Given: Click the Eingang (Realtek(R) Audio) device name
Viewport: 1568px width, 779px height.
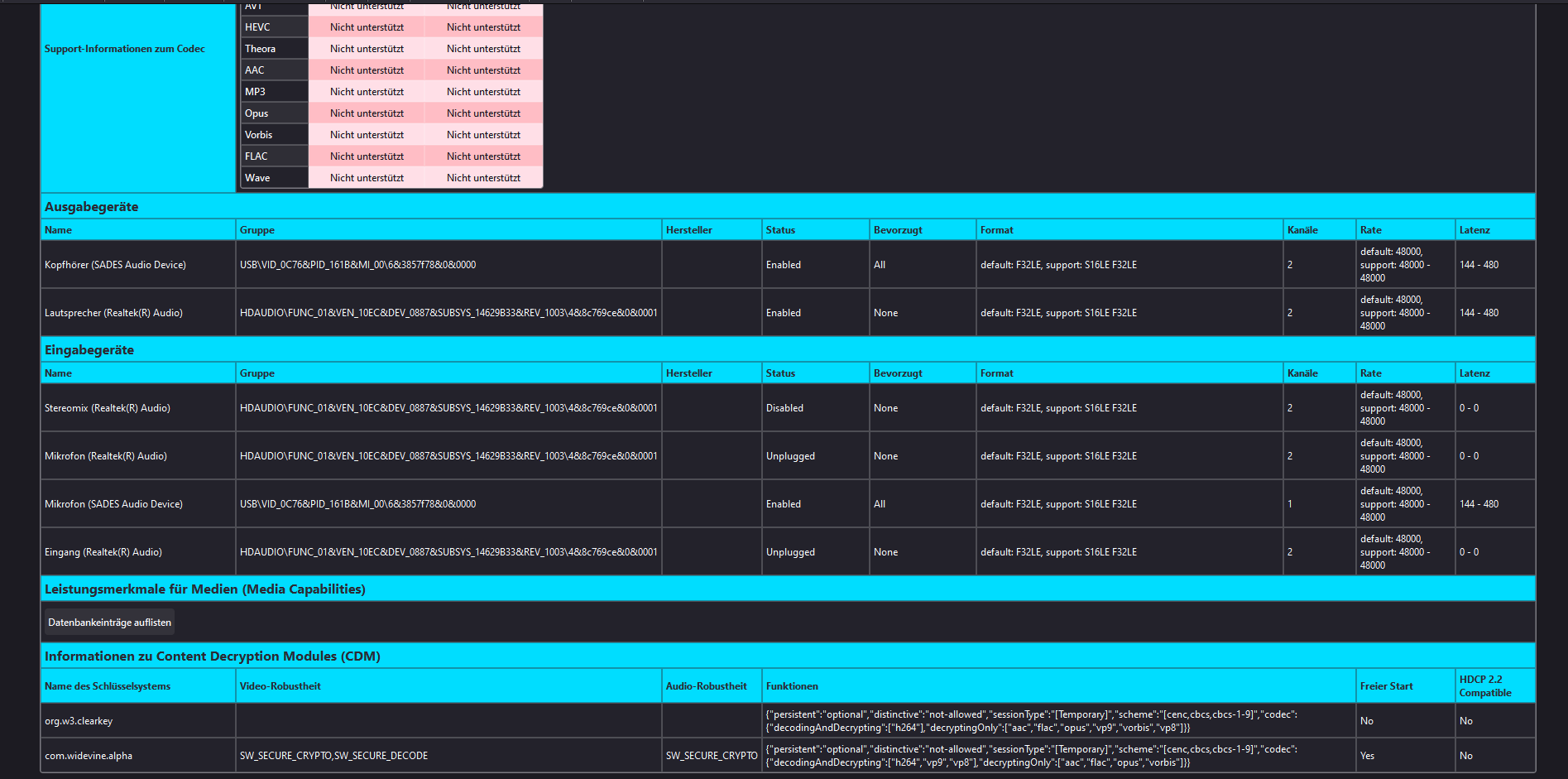Looking at the screenshot, I should (103, 552).
